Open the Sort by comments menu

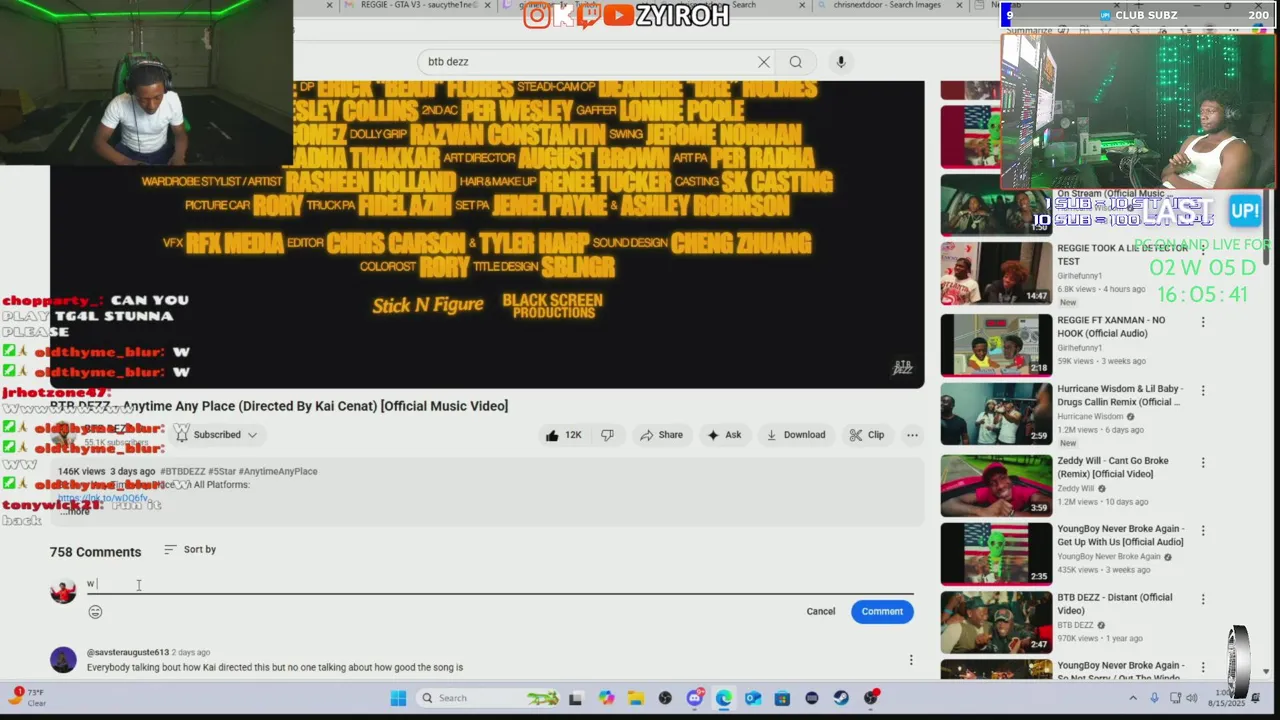[x=190, y=549]
